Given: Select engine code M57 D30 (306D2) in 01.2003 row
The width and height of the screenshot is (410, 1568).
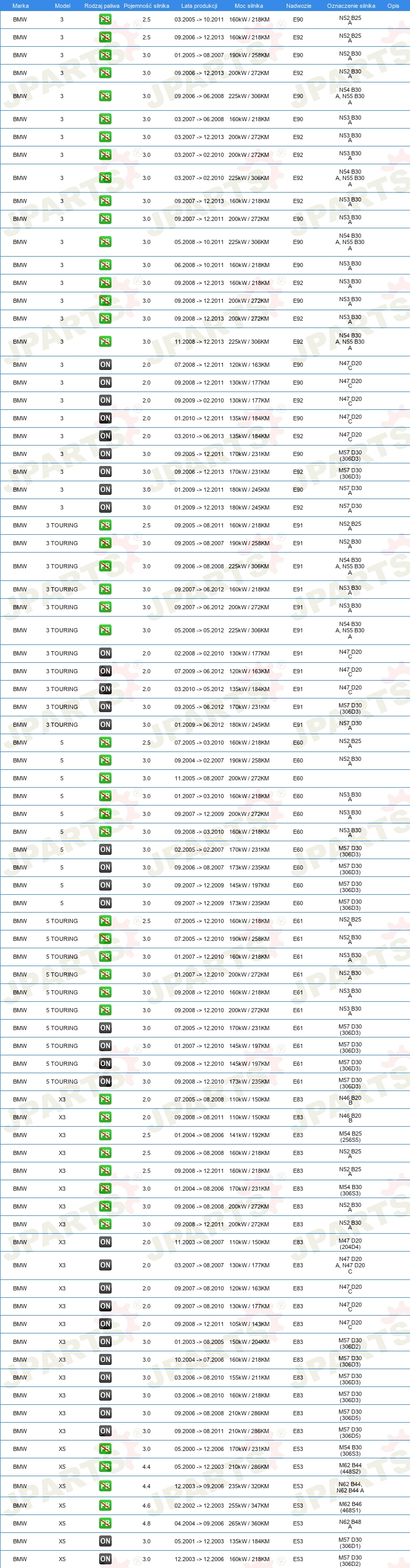Looking at the screenshot, I should point(350,1343).
